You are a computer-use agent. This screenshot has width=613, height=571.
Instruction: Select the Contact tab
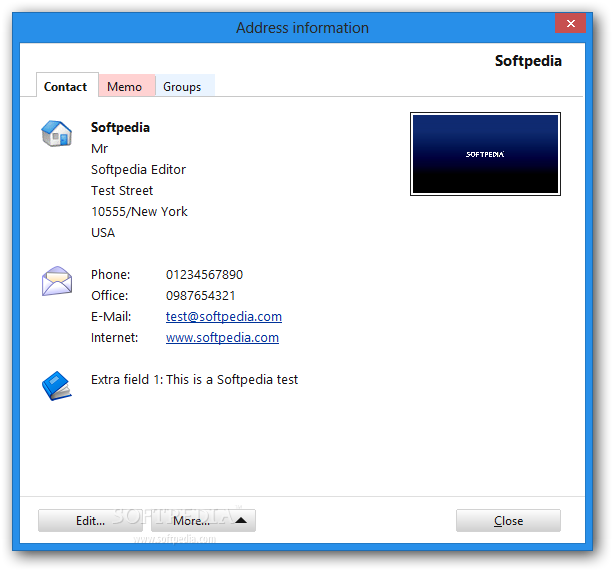65,86
